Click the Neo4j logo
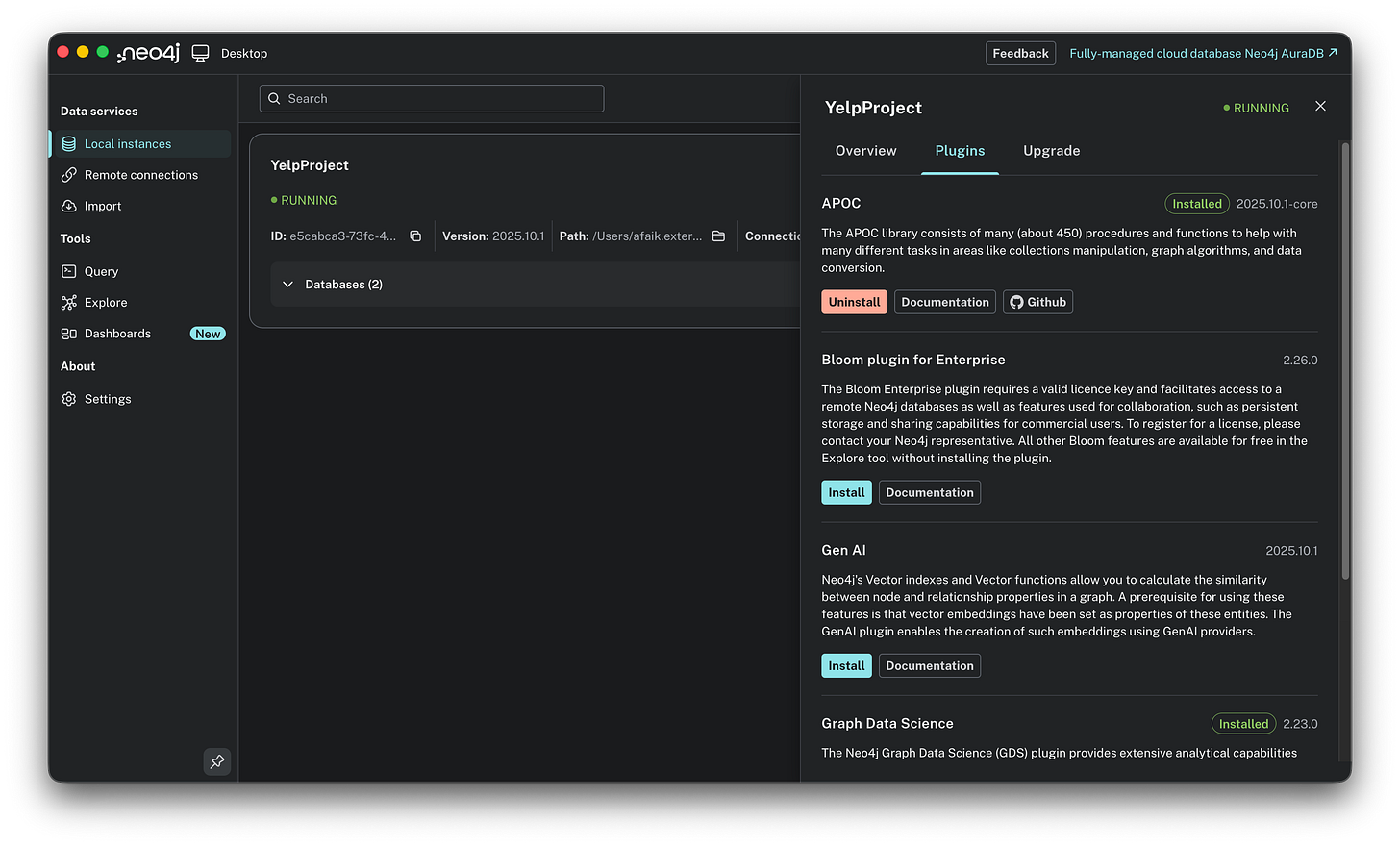1400x846 pixels. [146, 53]
